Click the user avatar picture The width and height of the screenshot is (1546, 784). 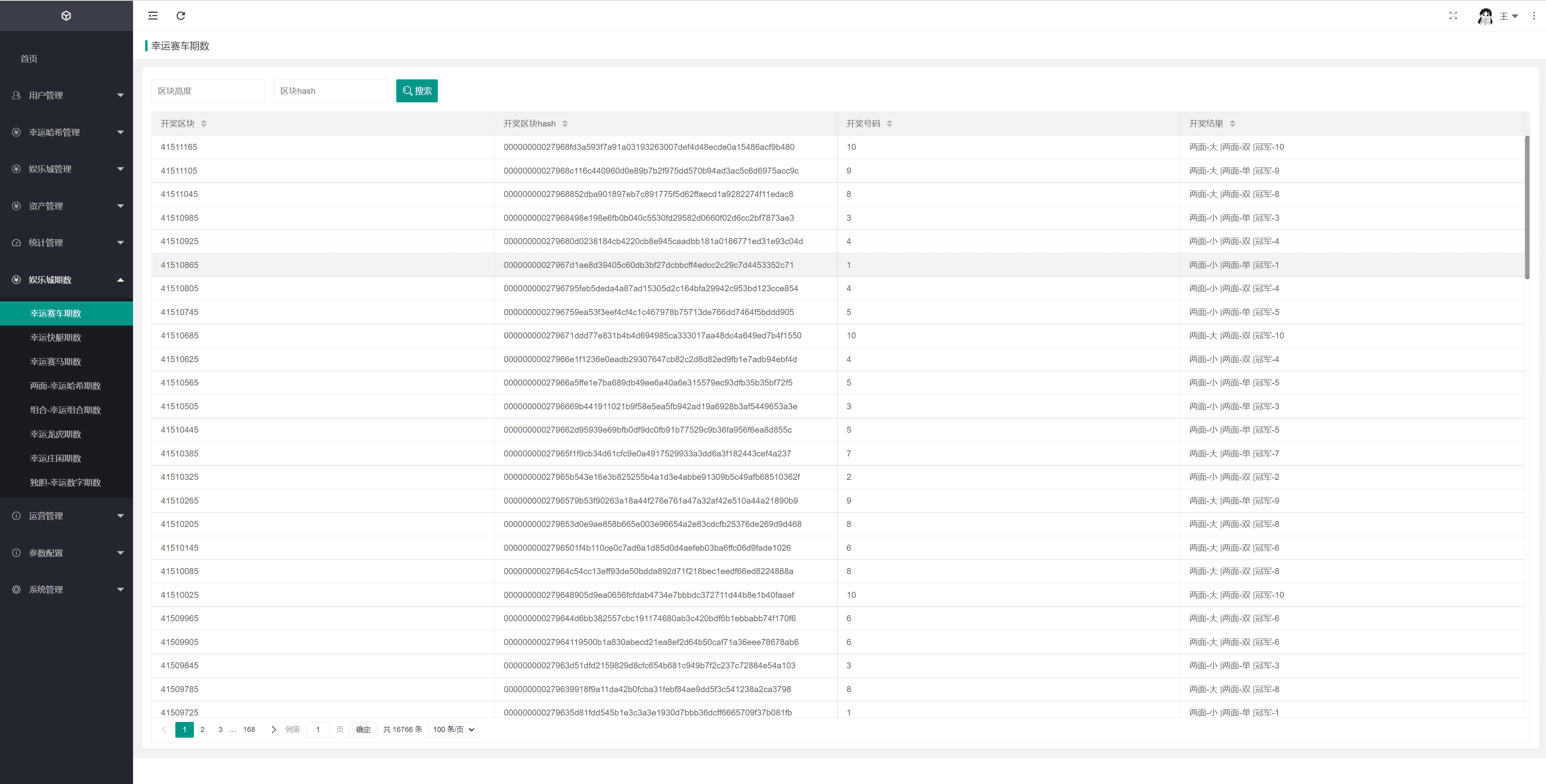[x=1485, y=16]
